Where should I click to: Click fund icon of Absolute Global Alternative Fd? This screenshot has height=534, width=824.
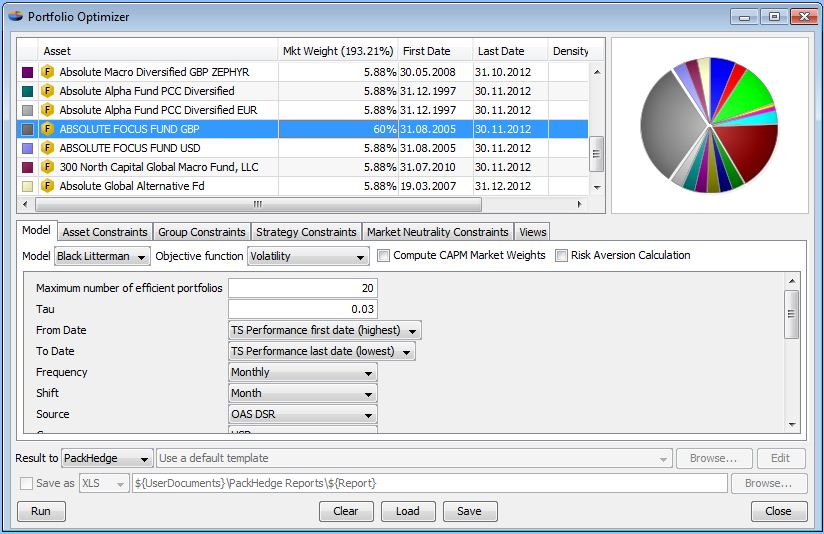[47, 186]
